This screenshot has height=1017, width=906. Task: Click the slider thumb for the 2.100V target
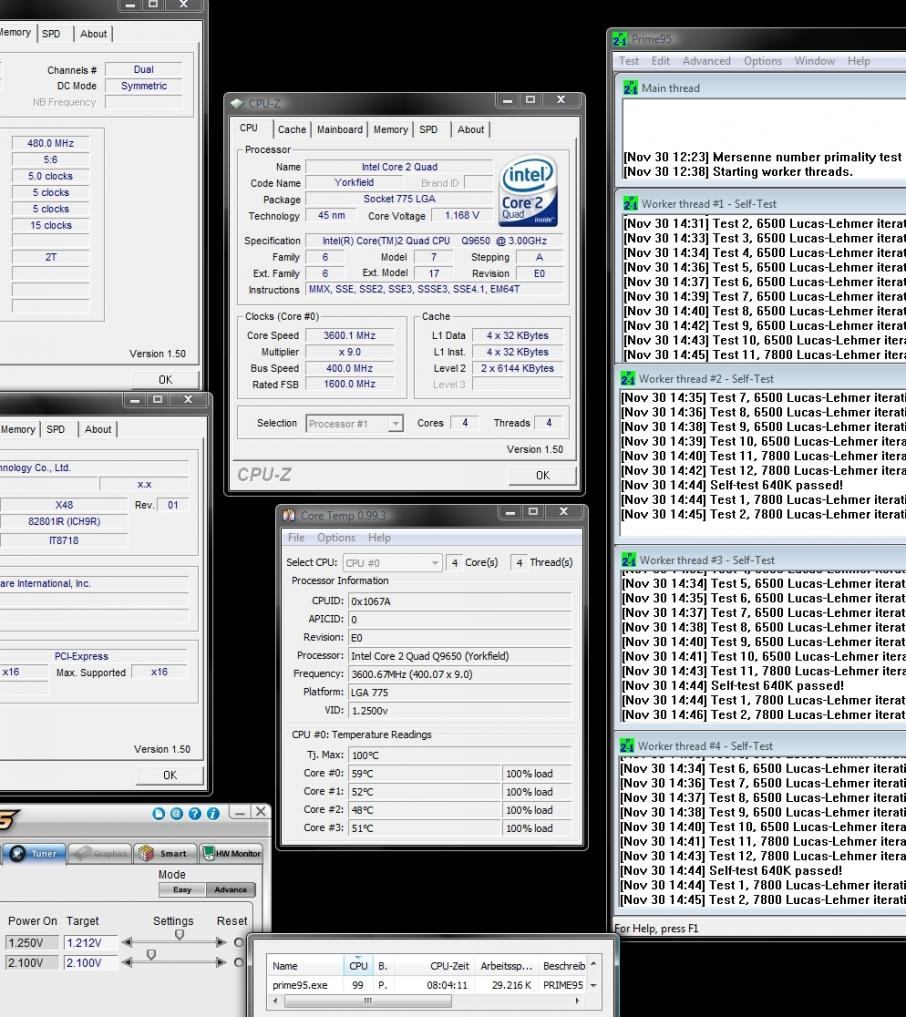point(151,955)
